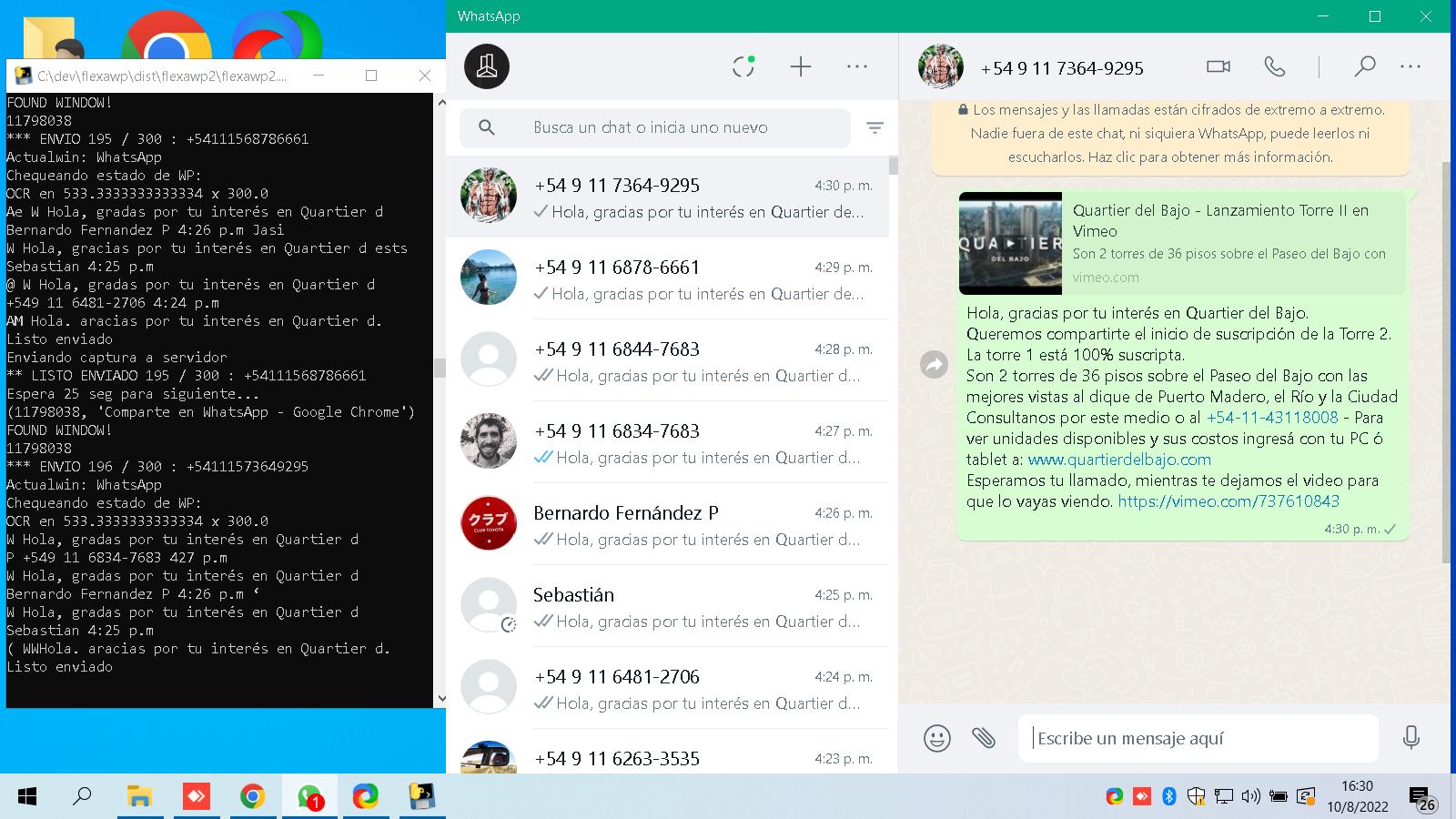Switch to the Python console taskbar icon
The image size is (1456, 819).
pos(421,797)
